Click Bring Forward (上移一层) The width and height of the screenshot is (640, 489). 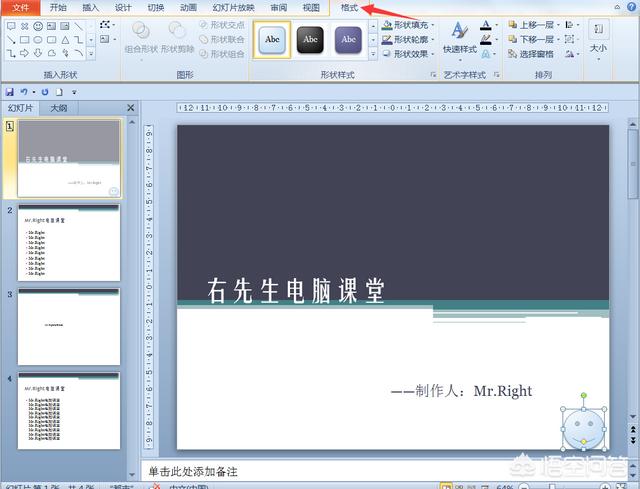(x=534, y=25)
